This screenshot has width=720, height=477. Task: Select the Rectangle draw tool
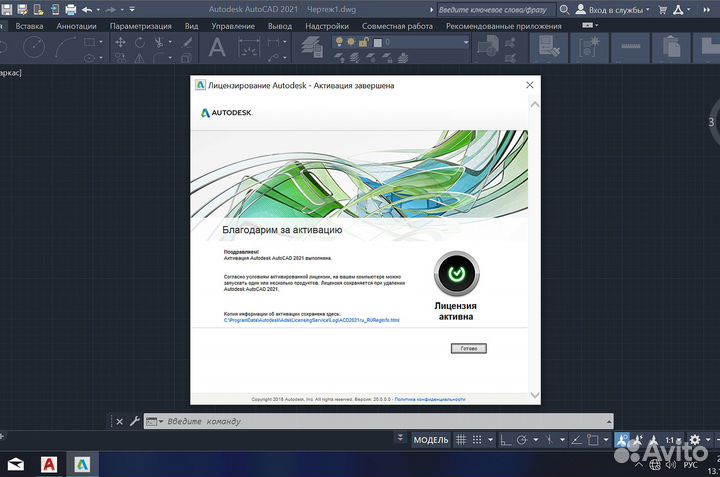tap(90, 42)
